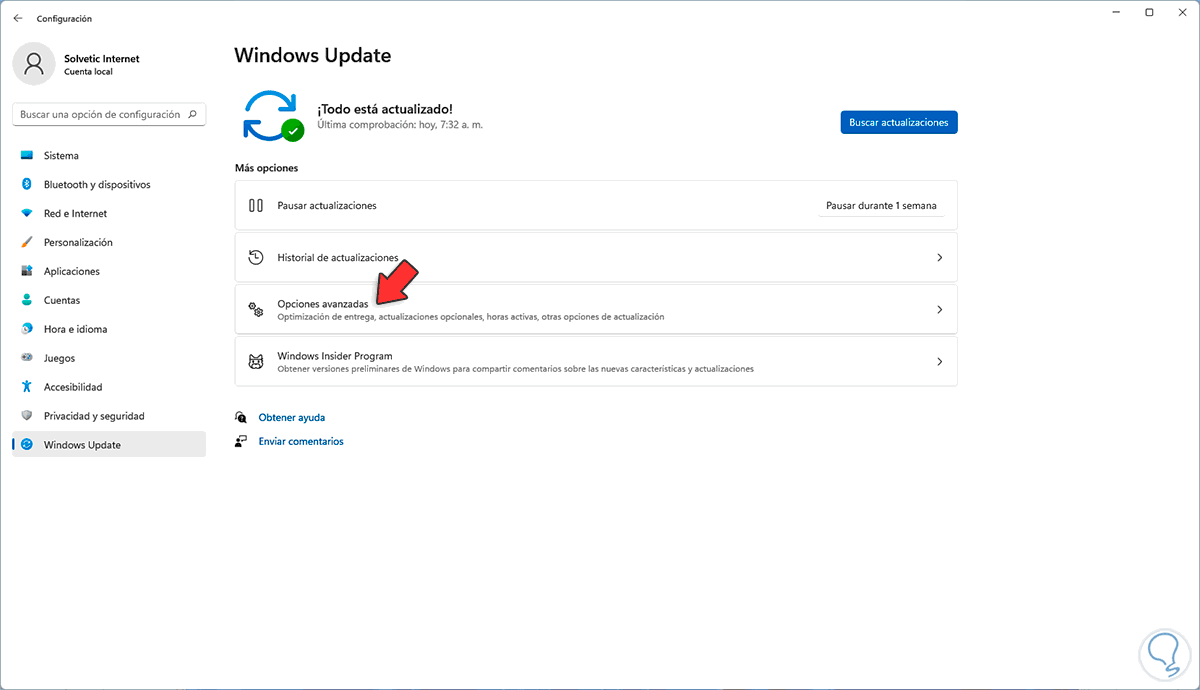Click the search magnifier icon
This screenshot has height=690, width=1200.
(x=193, y=114)
